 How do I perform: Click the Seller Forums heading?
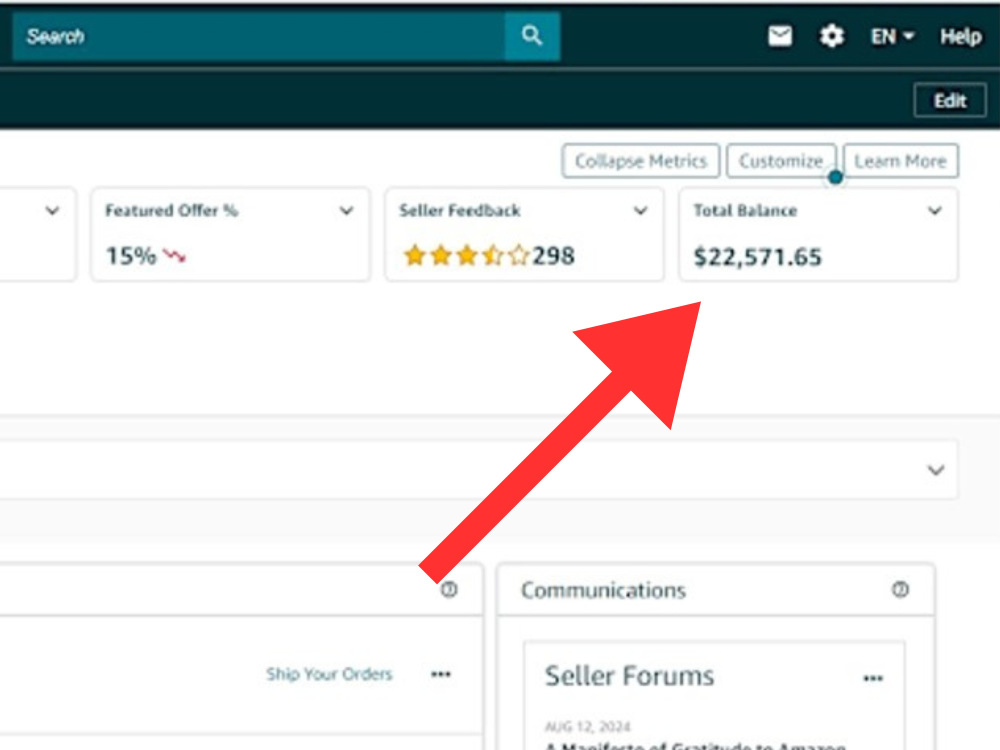[629, 675]
